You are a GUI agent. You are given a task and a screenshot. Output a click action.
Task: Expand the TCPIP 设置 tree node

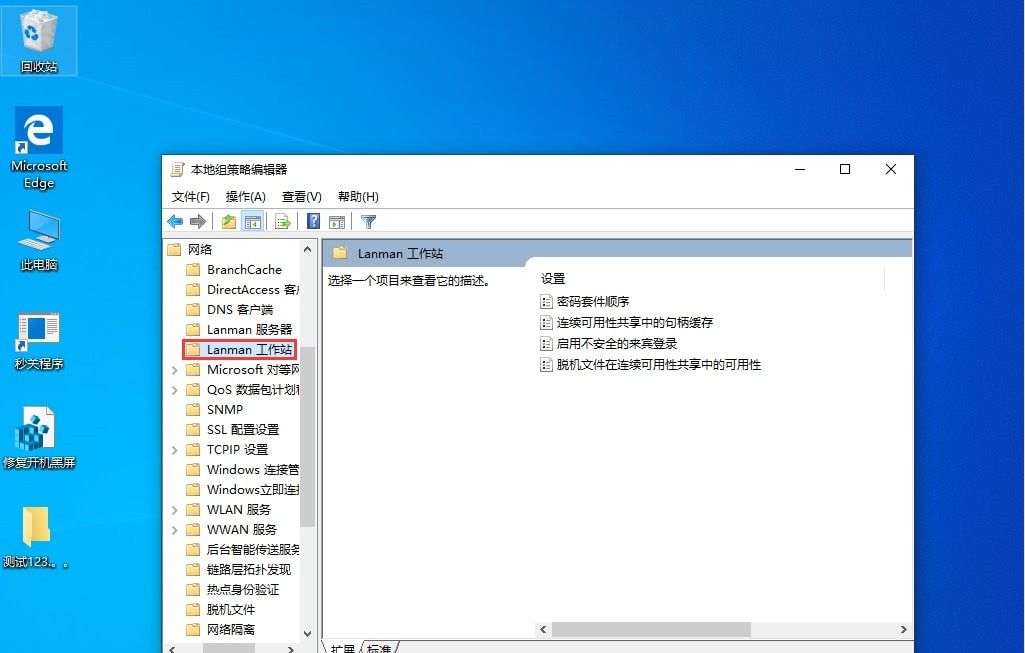pos(175,450)
